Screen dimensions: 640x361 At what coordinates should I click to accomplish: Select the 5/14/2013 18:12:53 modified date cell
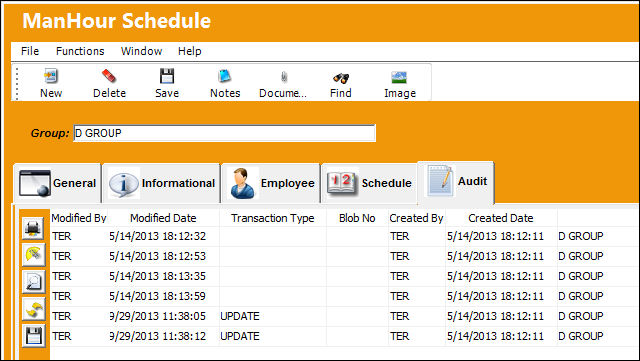pos(163,256)
